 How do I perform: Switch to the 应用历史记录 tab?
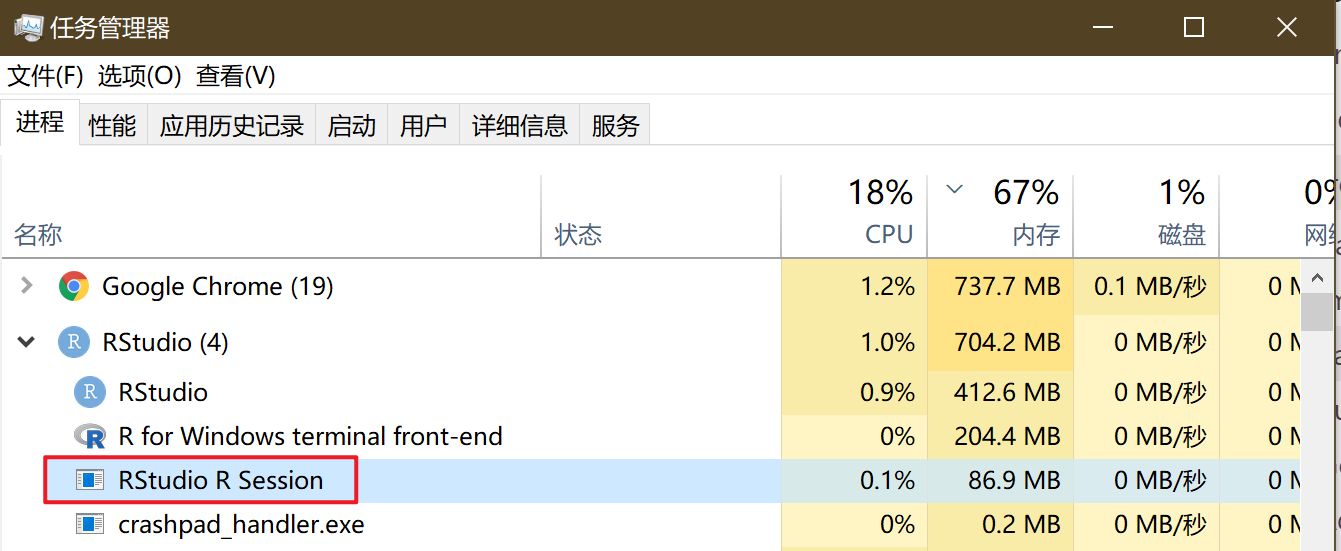tap(231, 126)
